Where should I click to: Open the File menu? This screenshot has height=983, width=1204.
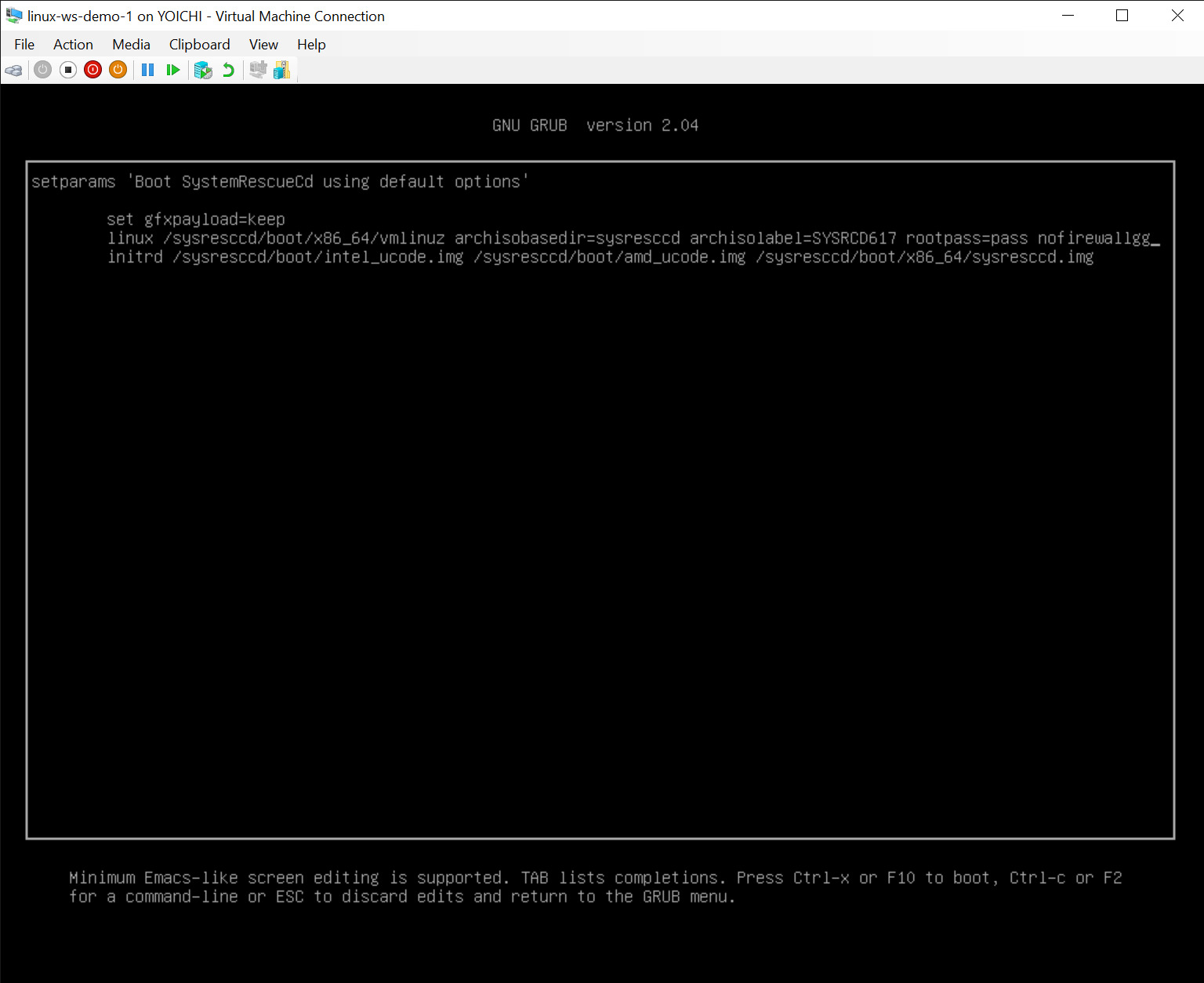tap(24, 45)
